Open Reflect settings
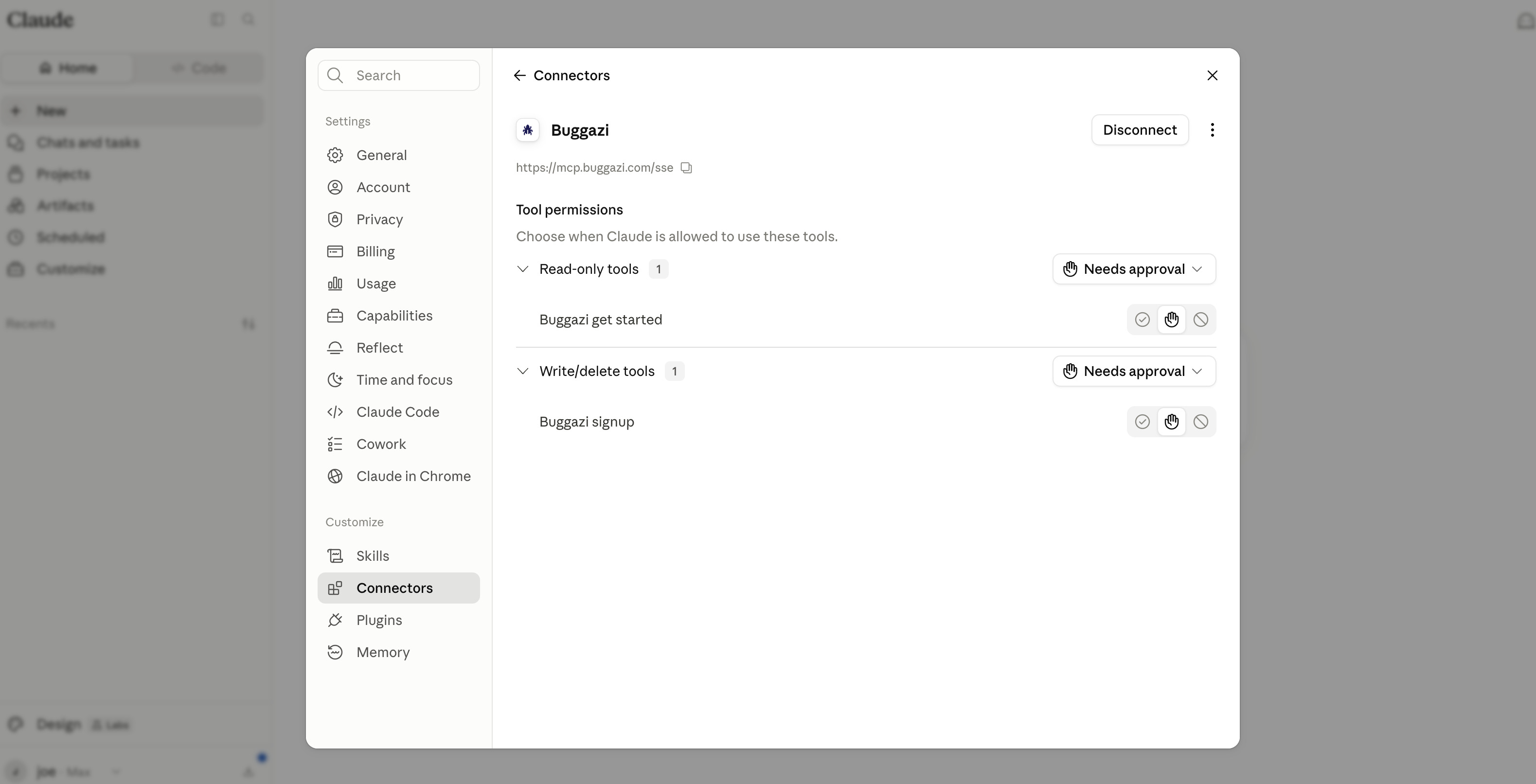 [398, 348]
